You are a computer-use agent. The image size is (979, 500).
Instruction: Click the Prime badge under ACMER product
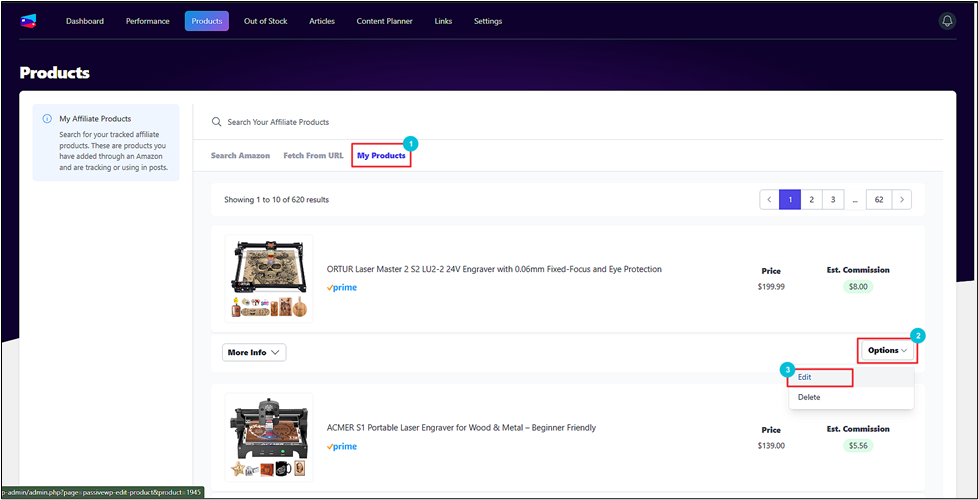pyautogui.click(x=341, y=447)
